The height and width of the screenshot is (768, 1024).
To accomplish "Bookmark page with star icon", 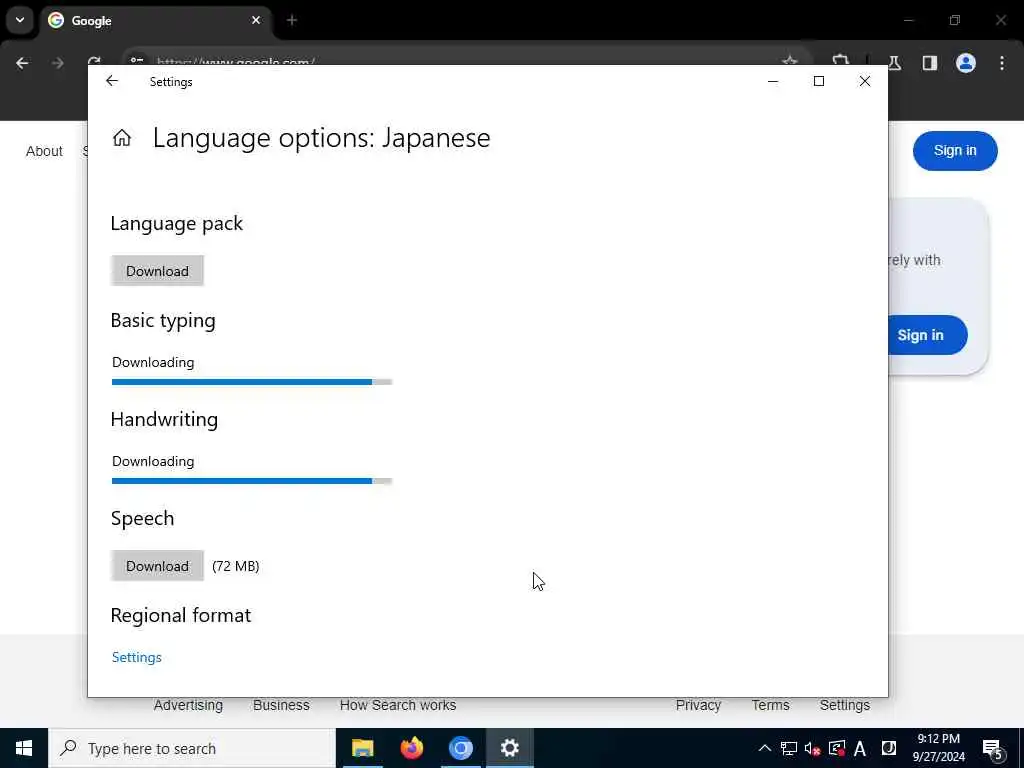I will (790, 61).
